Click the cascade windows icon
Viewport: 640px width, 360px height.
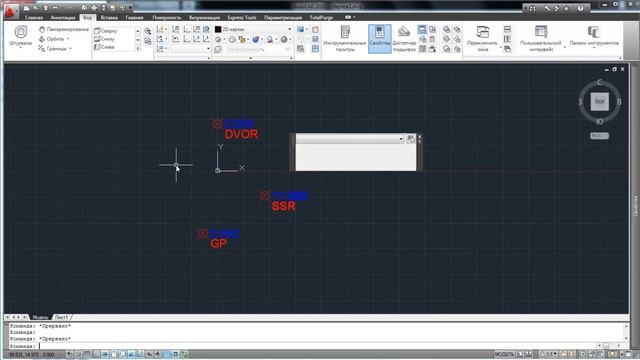pyautogui.click(x=507, y=49)
